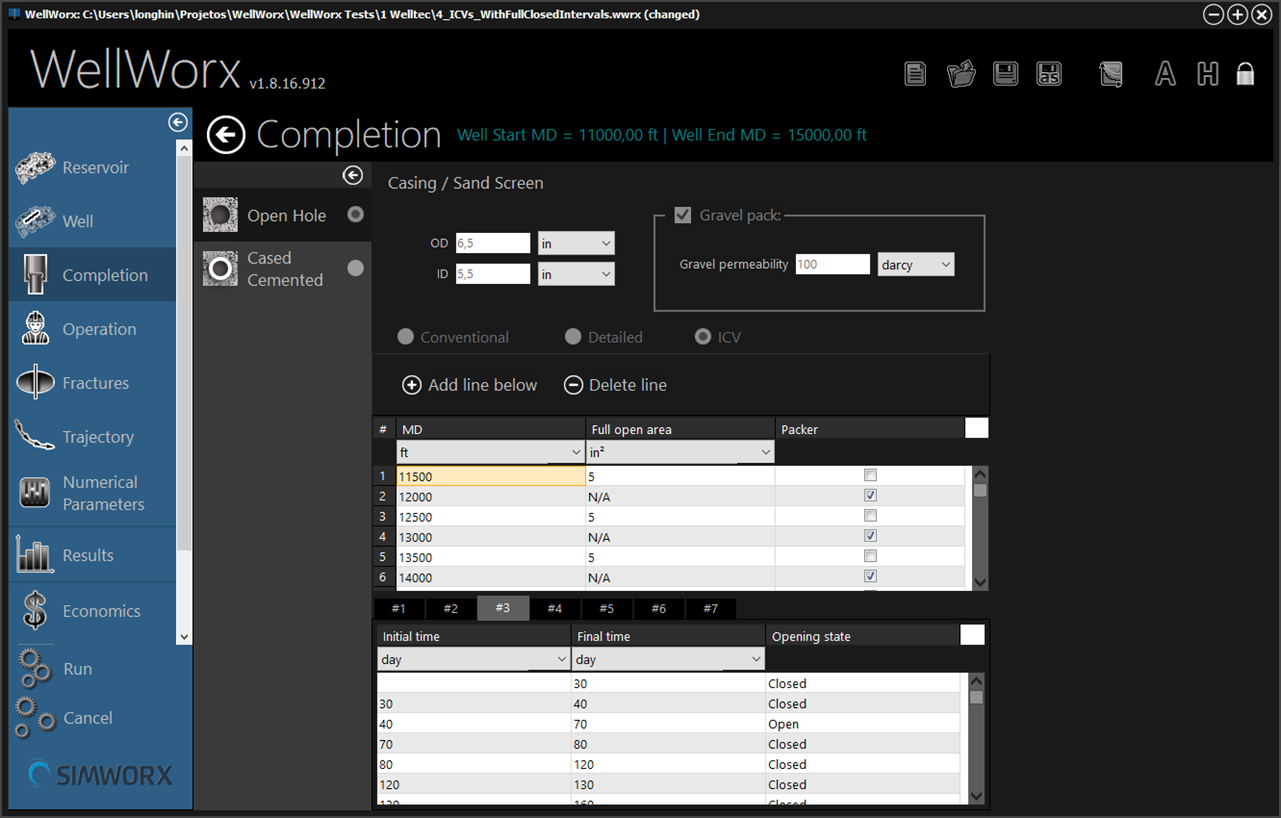Expand the Gravel permeability darcy unit dropdown

point(916,265)
